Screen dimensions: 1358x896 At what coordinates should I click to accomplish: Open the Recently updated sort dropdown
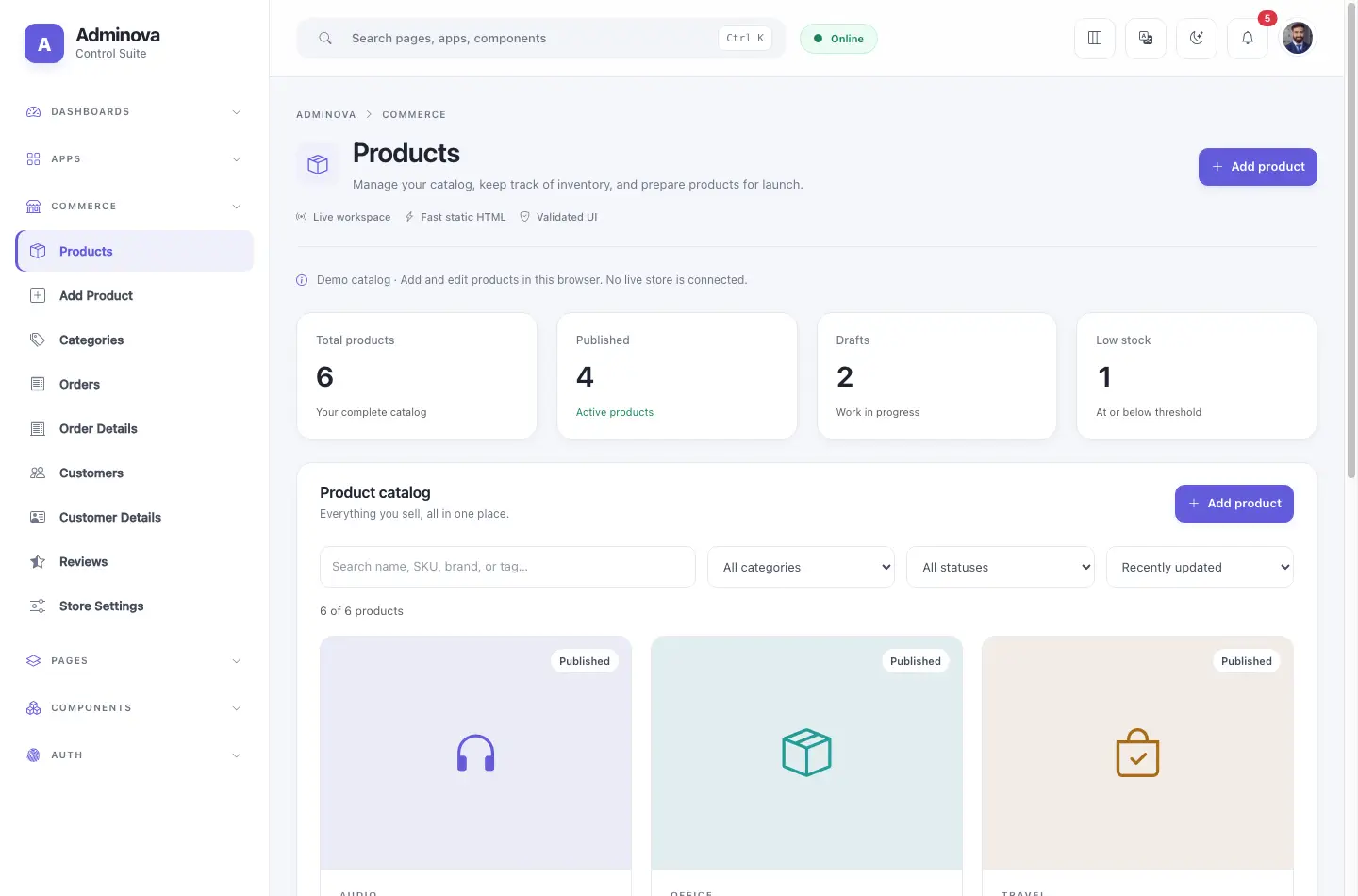(x=1200, y=567)
